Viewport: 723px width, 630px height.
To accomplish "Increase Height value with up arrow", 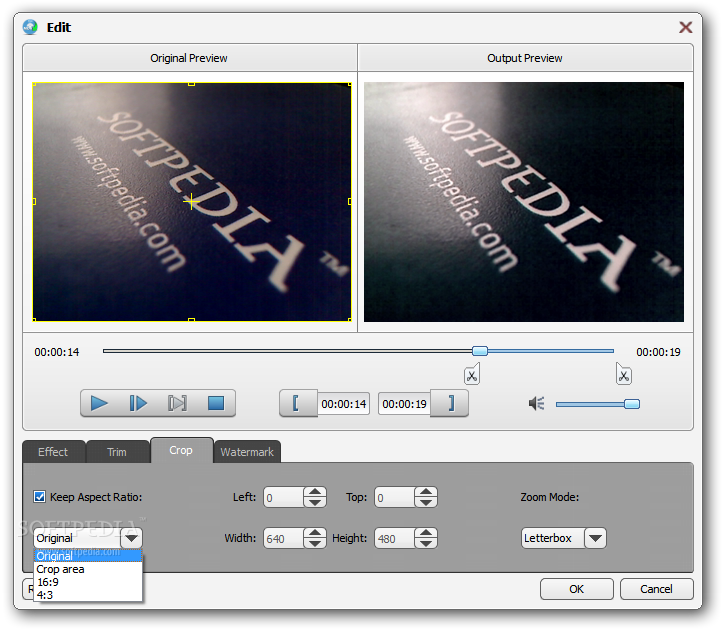I will 426,533.
